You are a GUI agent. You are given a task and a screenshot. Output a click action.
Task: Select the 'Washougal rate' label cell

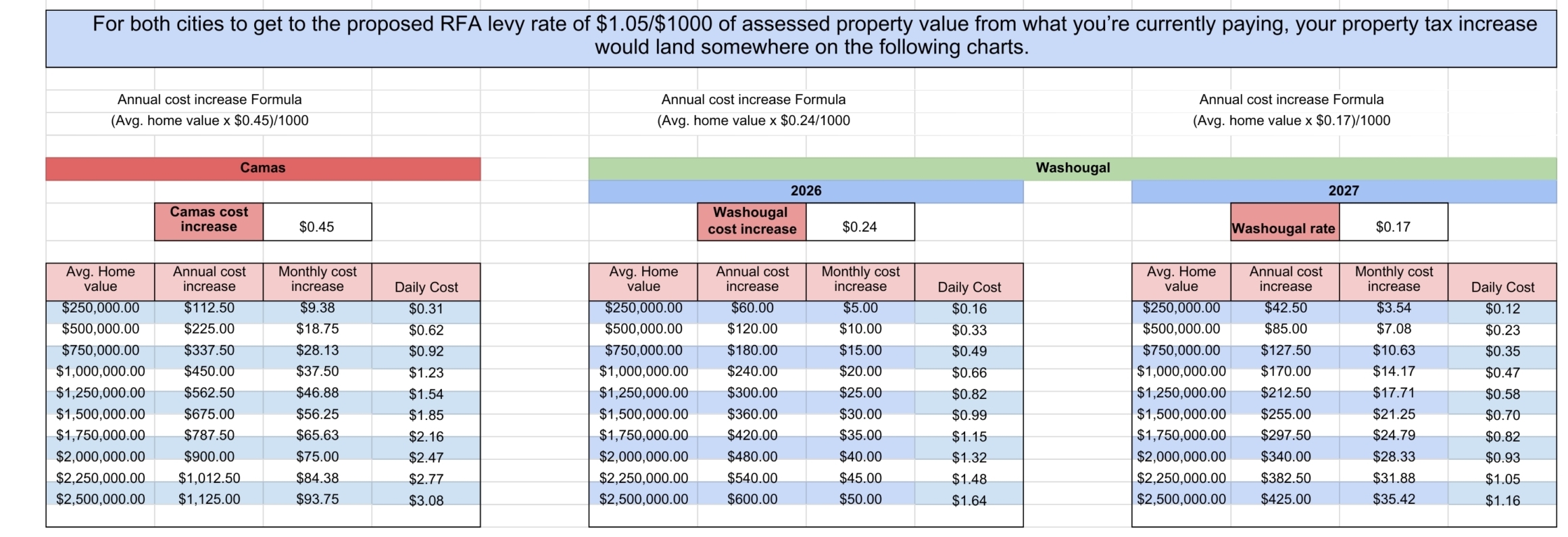pos(1285,221)
